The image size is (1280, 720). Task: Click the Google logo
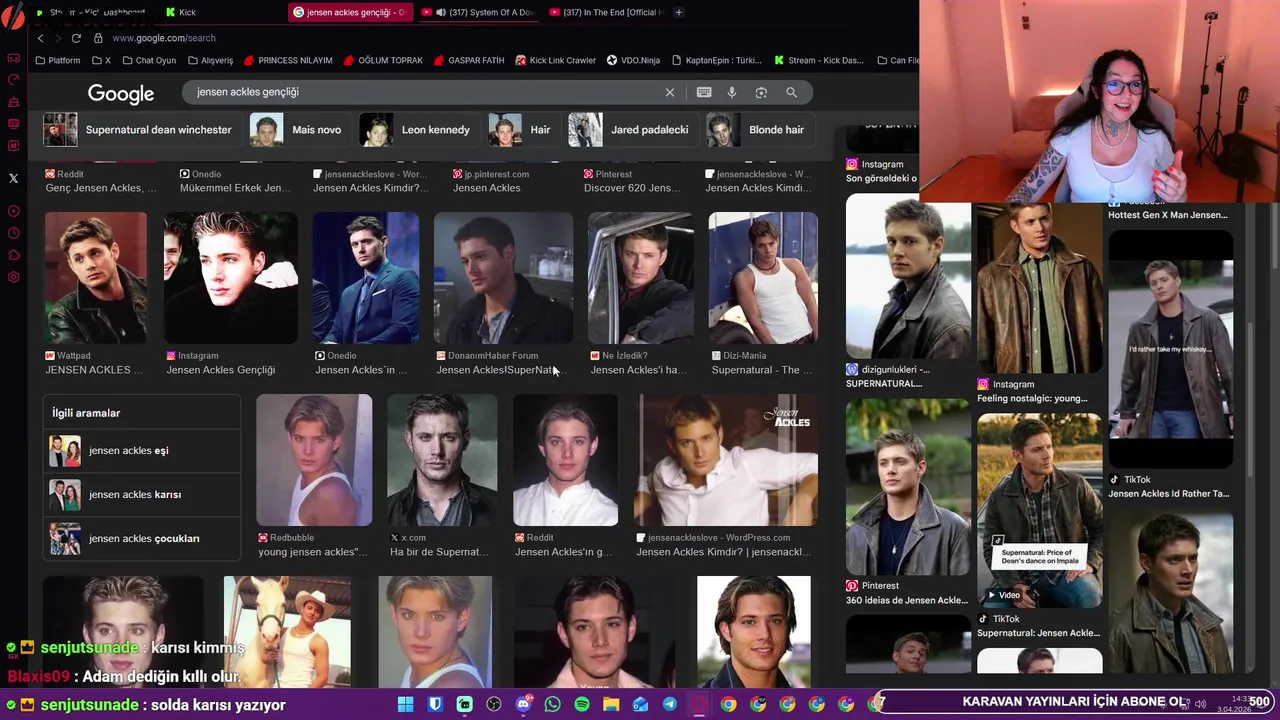(x=121, y=93)
